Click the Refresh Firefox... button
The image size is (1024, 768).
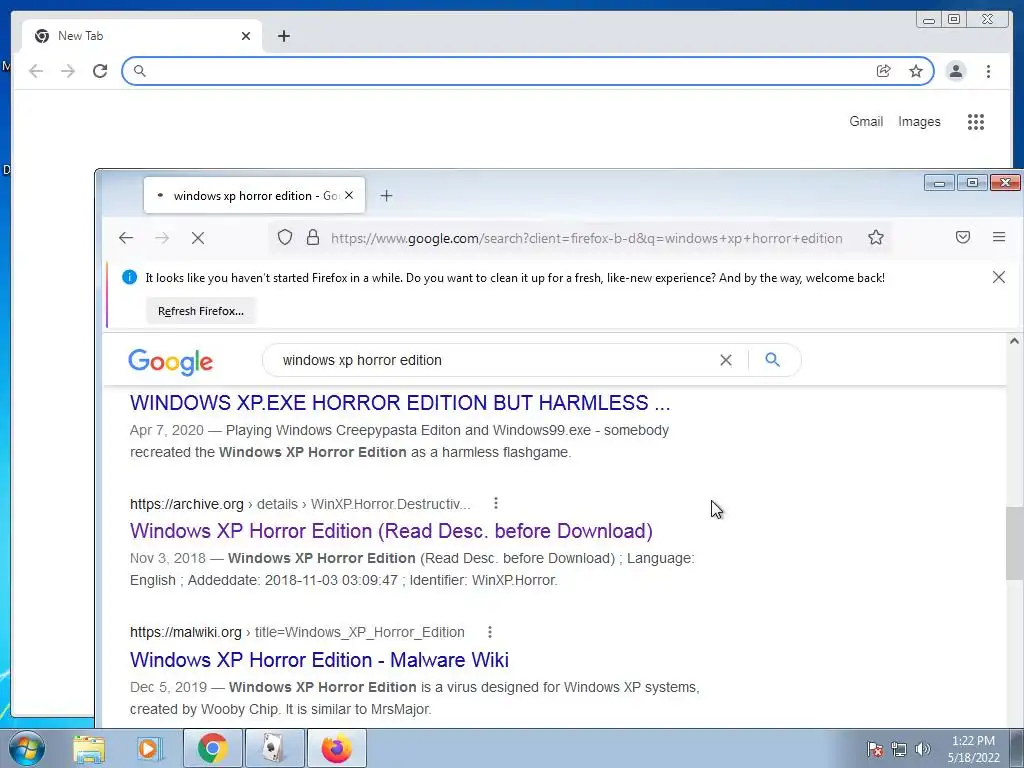tap(200, 311)
